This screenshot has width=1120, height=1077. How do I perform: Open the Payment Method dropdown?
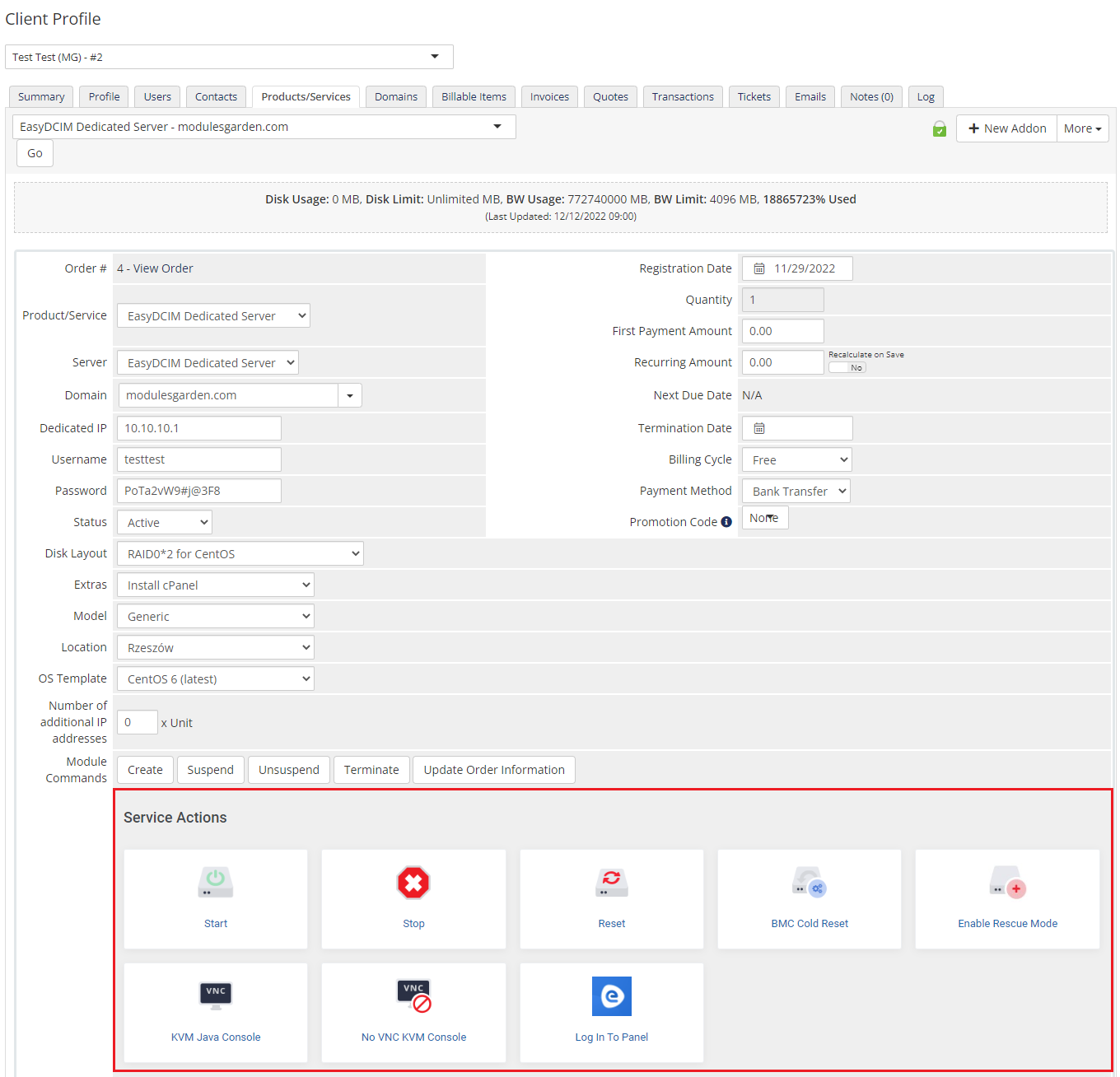coord(796,492)
